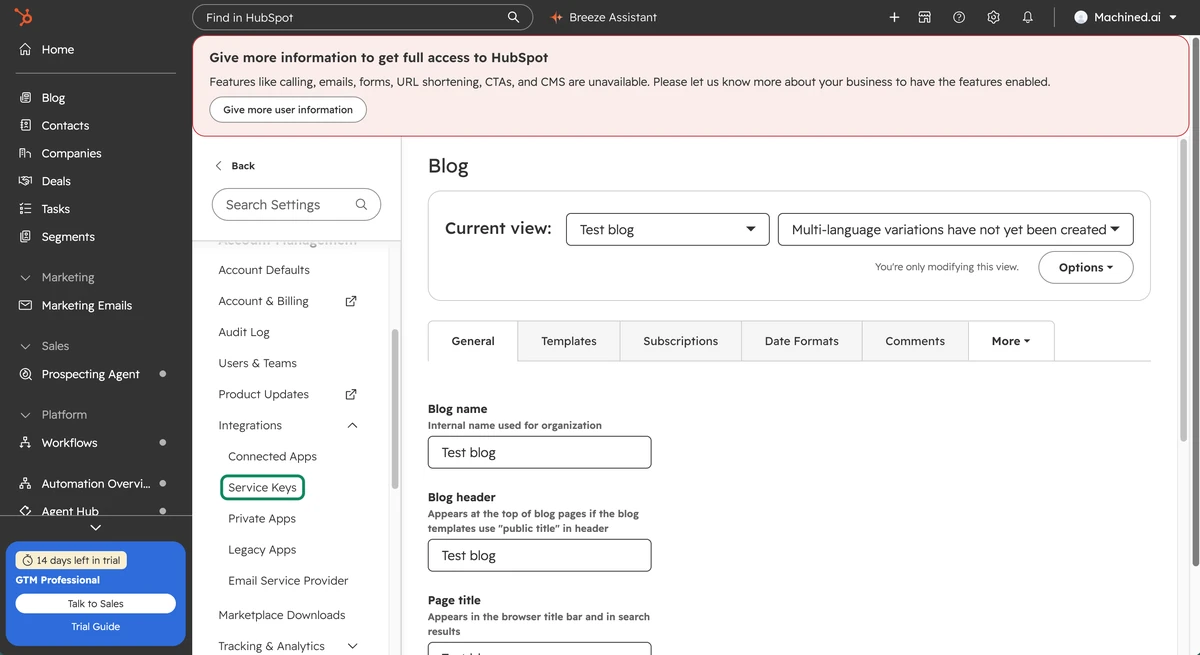The height and width of the screenshot is (655, 1200).
Task: Open the marketplace icon in top bar
Action: tap(925, 17)
